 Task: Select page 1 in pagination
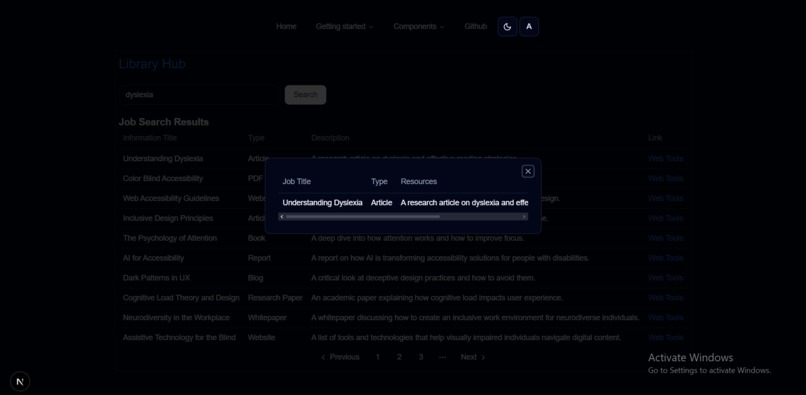(378, 357)
